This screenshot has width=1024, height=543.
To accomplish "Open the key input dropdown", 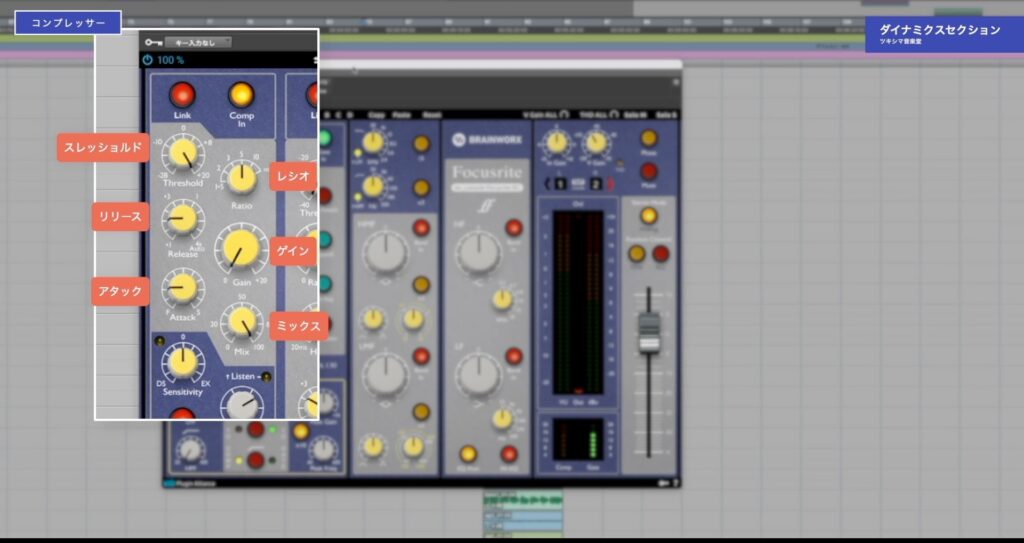I will pyautogui.click(x=198, y=42).
